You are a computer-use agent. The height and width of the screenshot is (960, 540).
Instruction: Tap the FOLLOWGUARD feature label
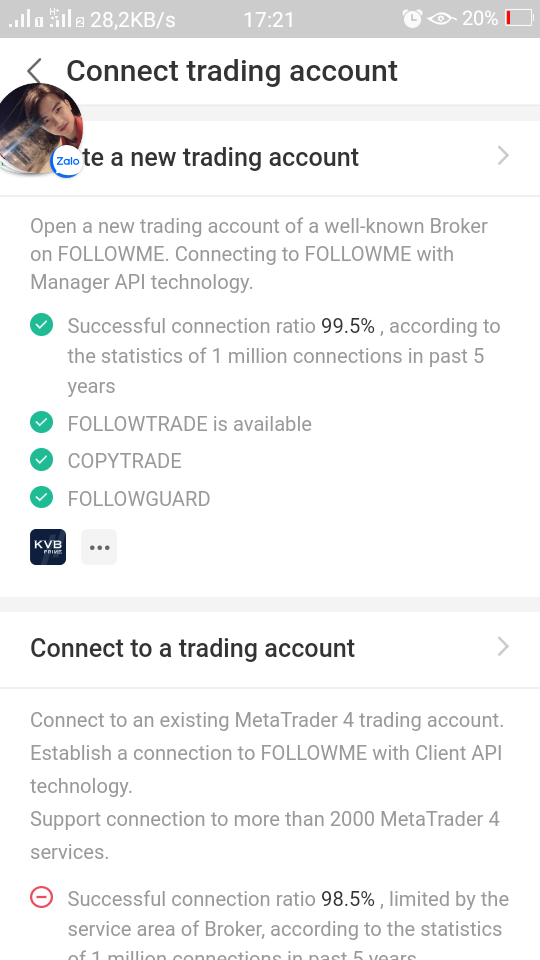pos(138,499)
